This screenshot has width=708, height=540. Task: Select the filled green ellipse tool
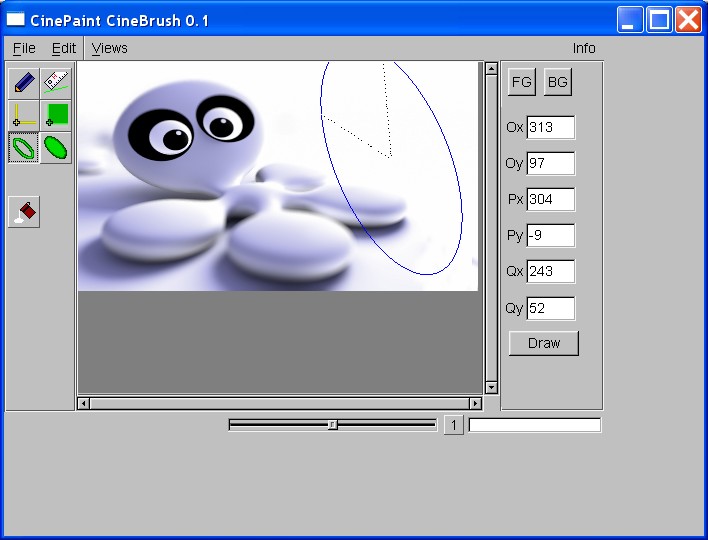coord(56,148)
